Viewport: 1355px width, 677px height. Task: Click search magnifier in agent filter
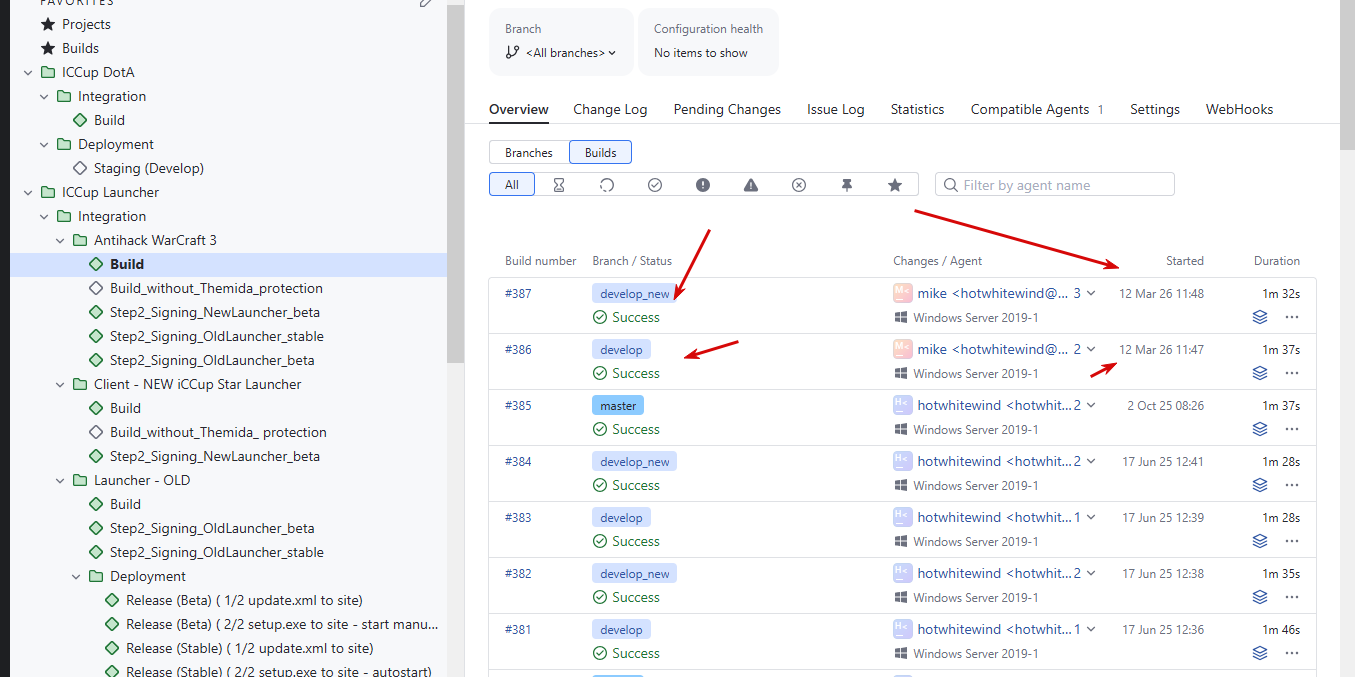click(x=950, y=185)
